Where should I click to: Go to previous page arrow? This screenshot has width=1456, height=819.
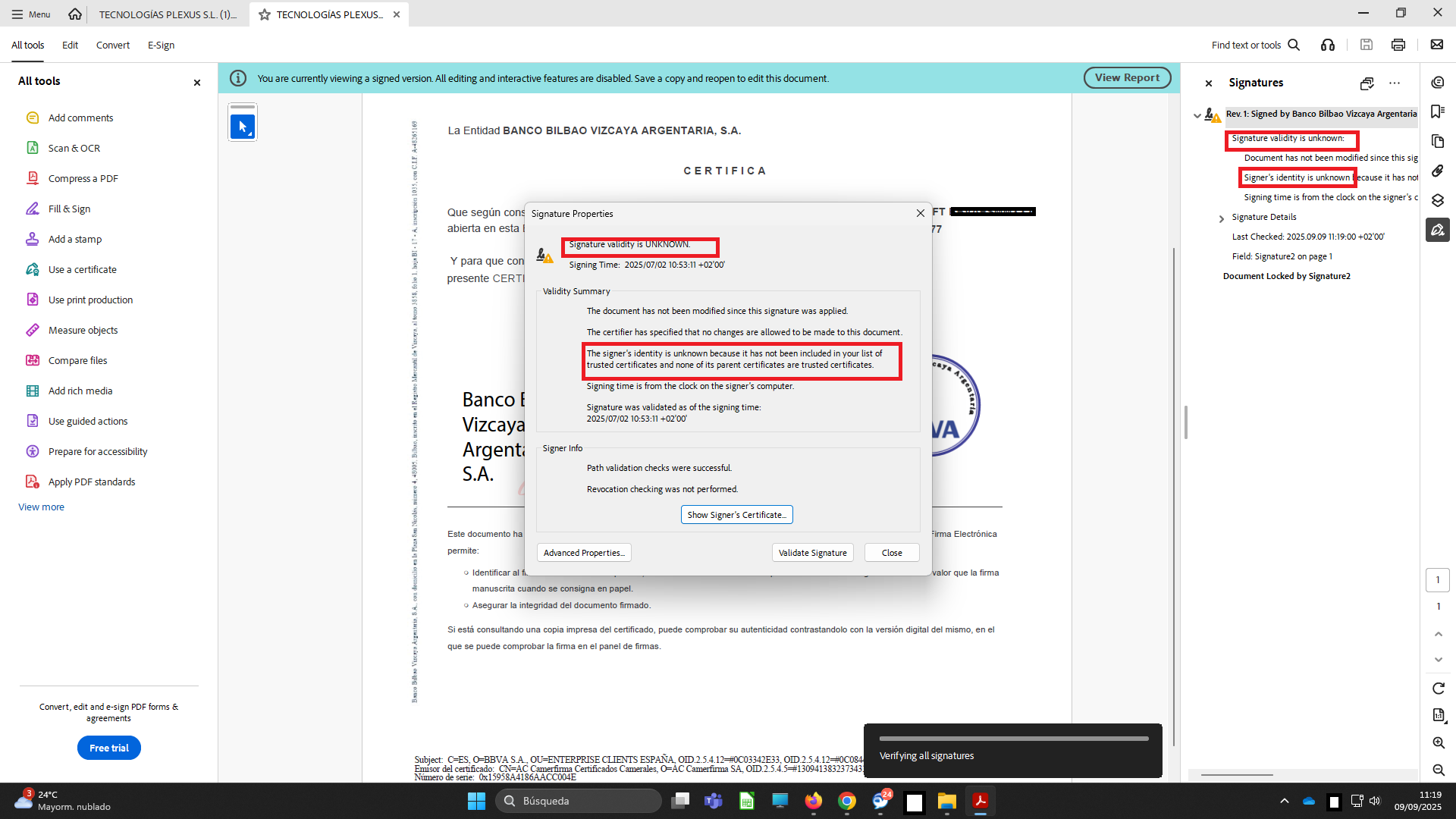[1438, 634]
